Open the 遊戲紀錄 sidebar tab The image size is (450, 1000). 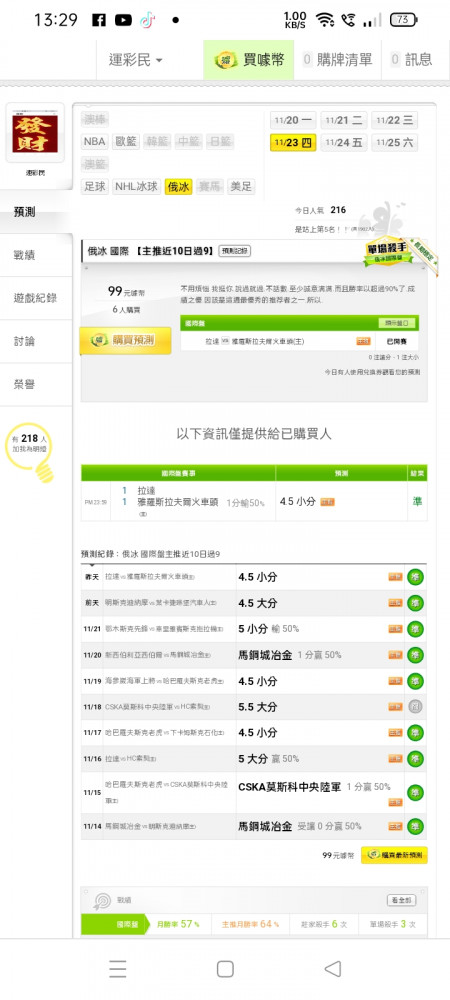[x=36, y=298]
